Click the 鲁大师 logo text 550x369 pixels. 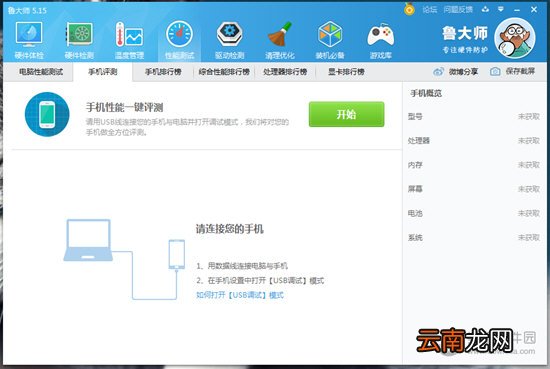tap(464, 33)
